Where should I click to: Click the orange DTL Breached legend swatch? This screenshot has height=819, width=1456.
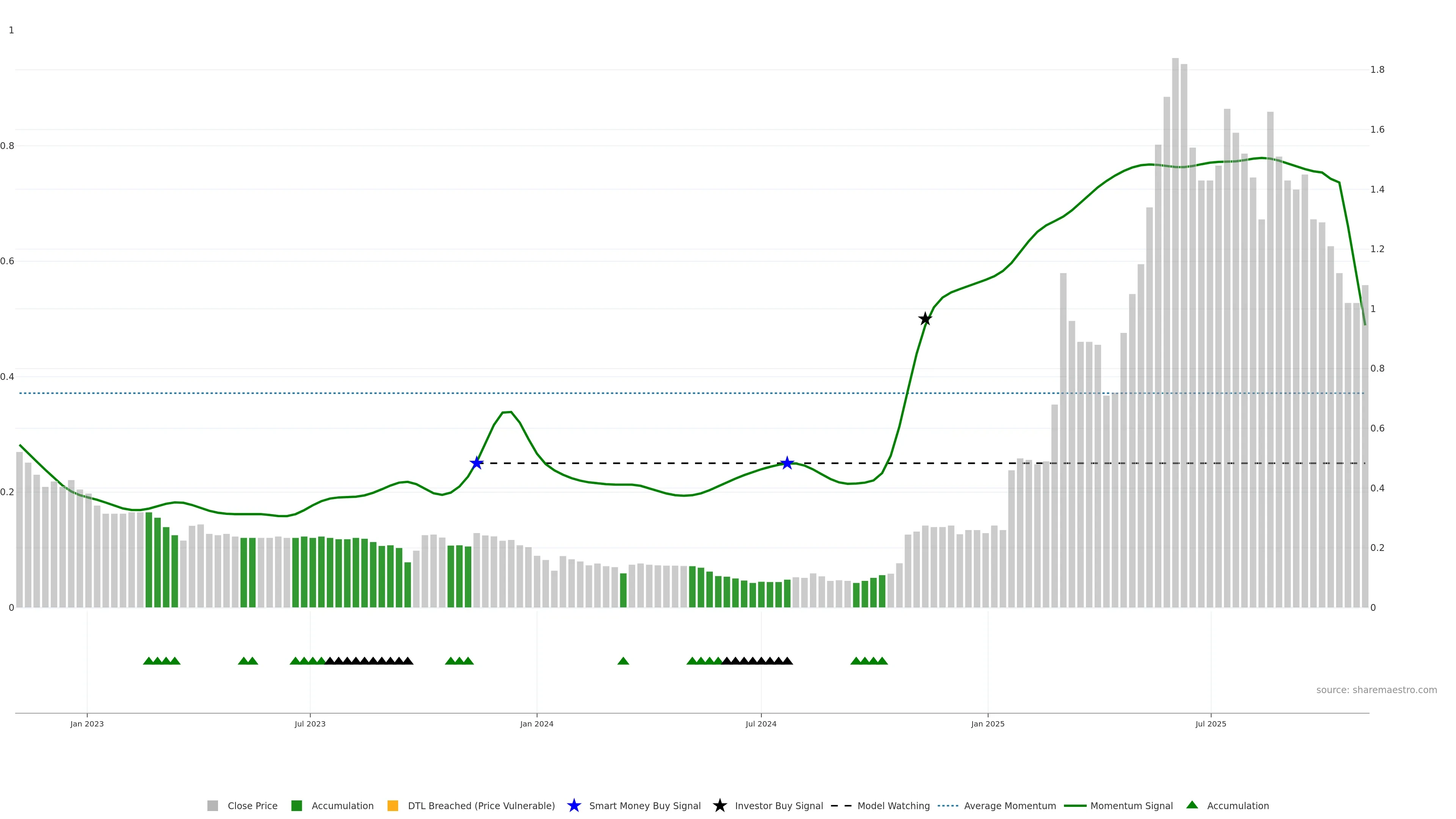point(393,805)
